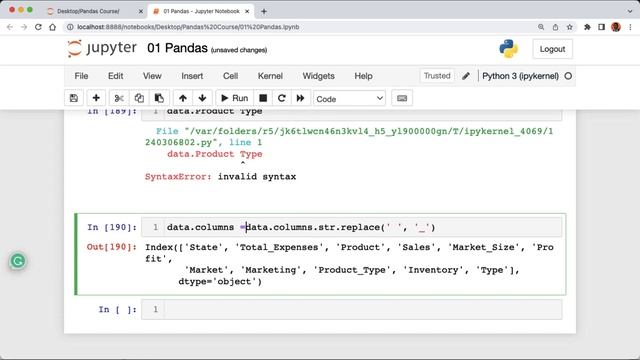Expand the tab search chevron
The image size is (640, 360).
tap(630, 11)
